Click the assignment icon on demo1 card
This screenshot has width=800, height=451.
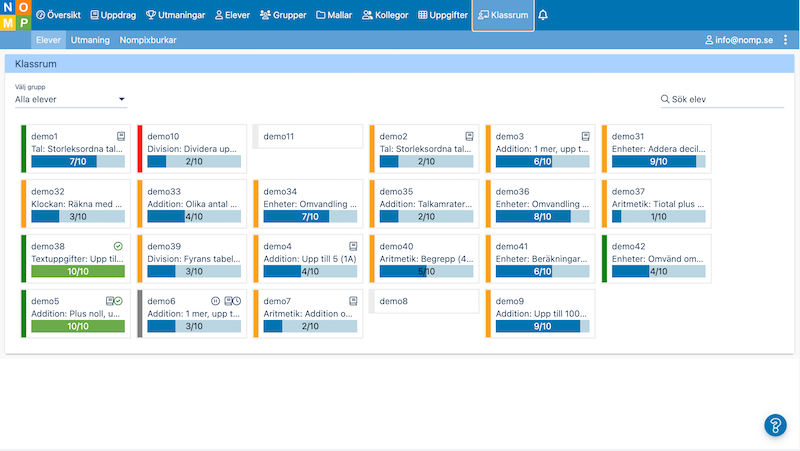(x=121, y=136)
